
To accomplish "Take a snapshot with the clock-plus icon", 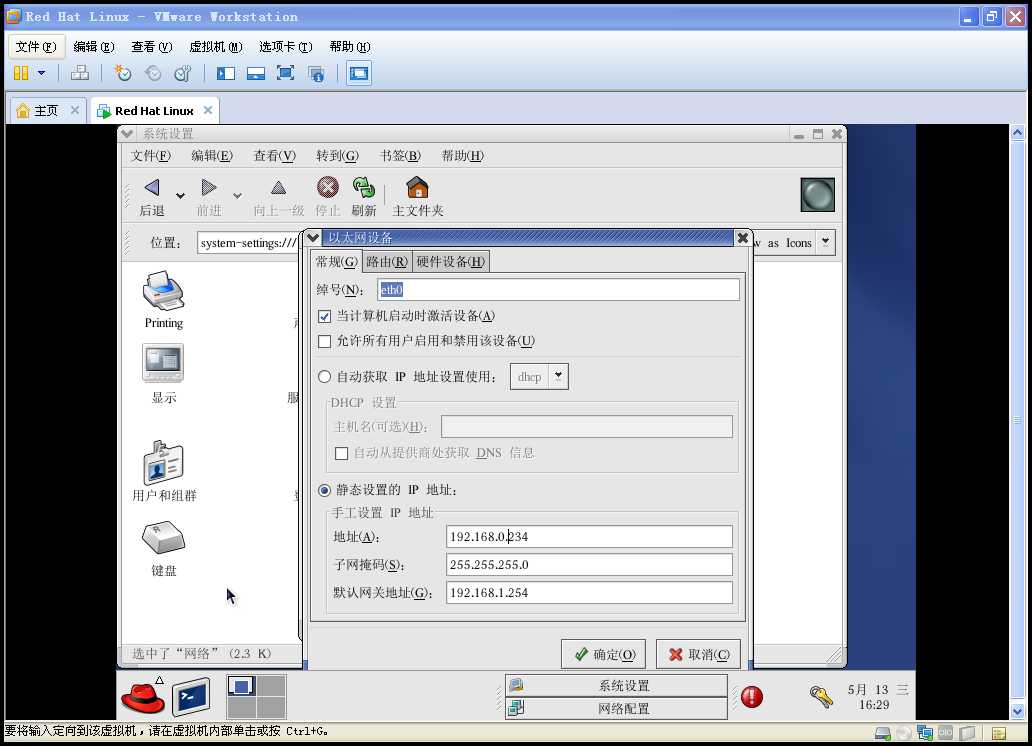I will coord(122,73).
